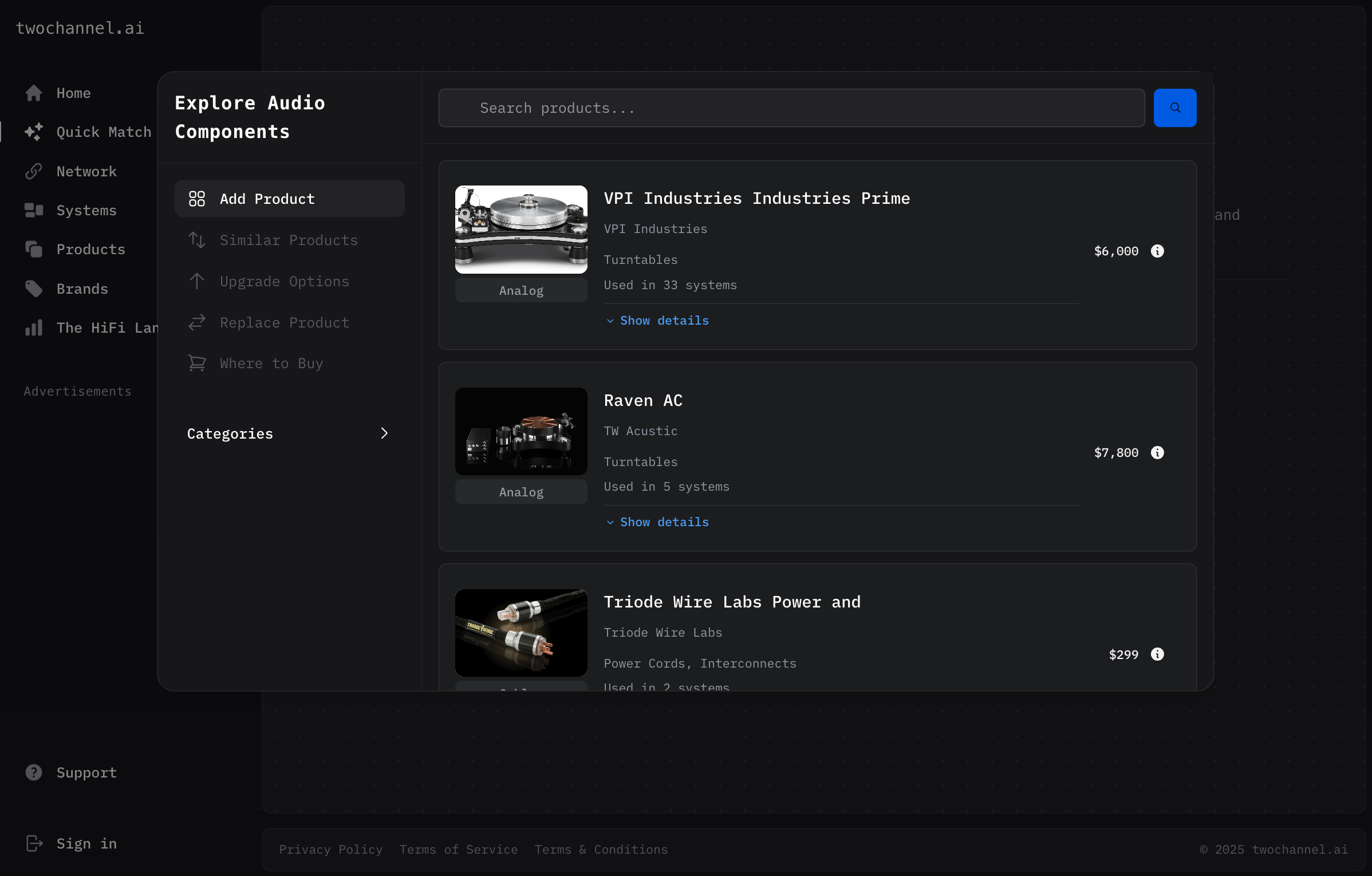
Task: Click the "Used in 5 systems" text
Action: [x=666, y=486]
